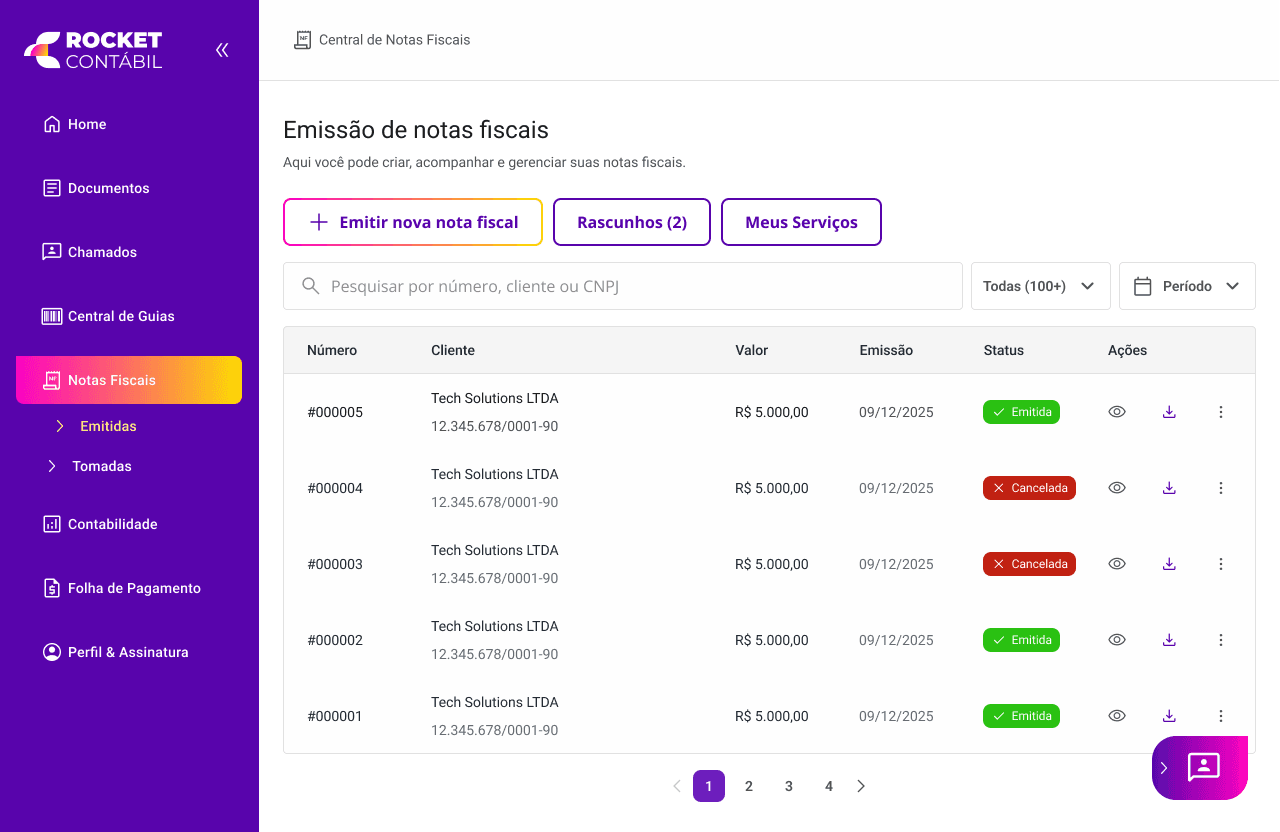Select Notas Fiscais in the sidebar

click(x=129, y=380)
